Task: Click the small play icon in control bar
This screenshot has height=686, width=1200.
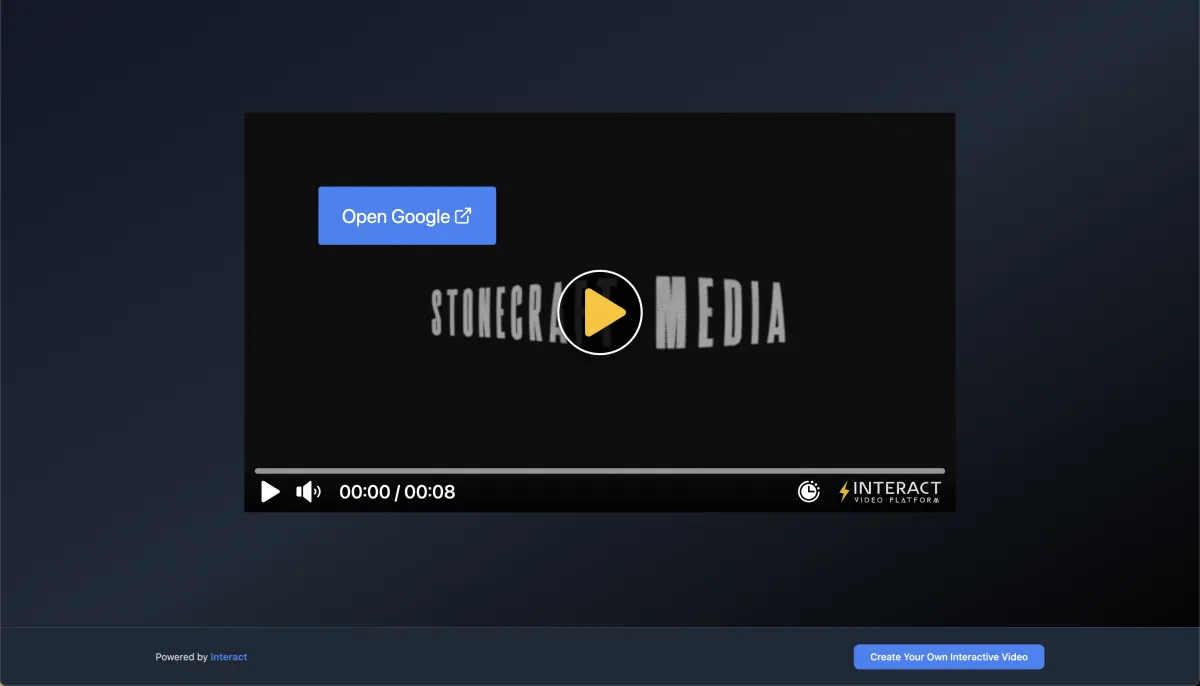Action: click(x=270, y=491)
